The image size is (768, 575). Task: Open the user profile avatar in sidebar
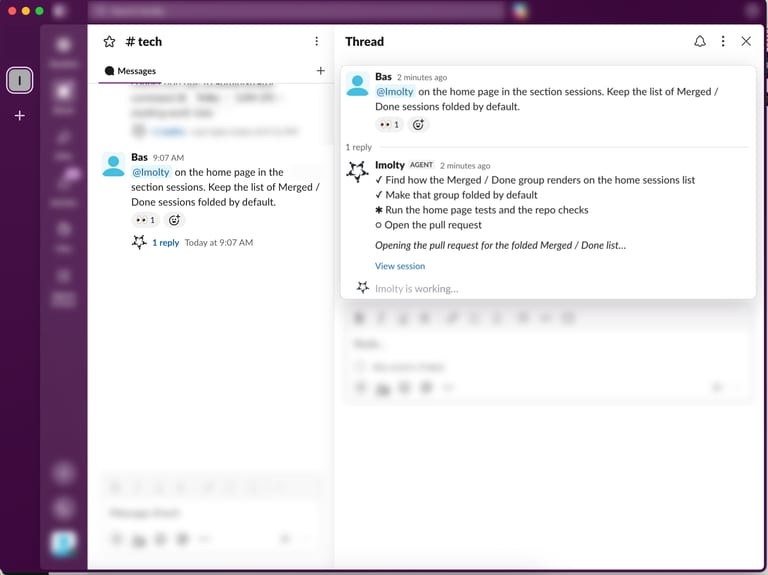(64, 543)
